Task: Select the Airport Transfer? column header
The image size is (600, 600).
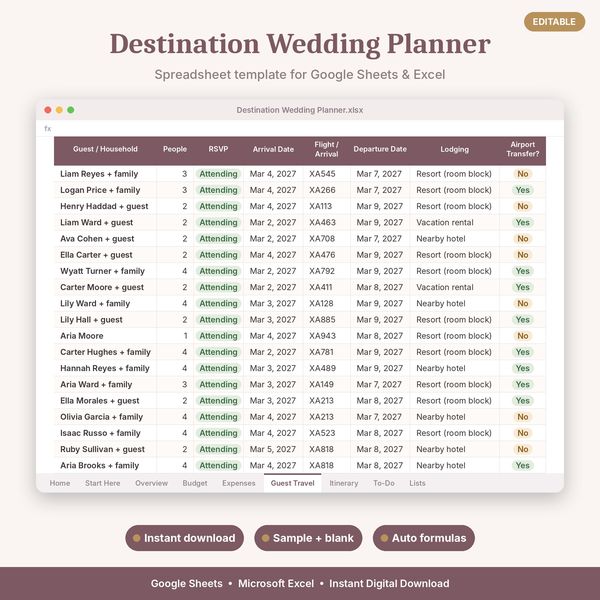Action: pyautogui.click(x=522, y=149)
